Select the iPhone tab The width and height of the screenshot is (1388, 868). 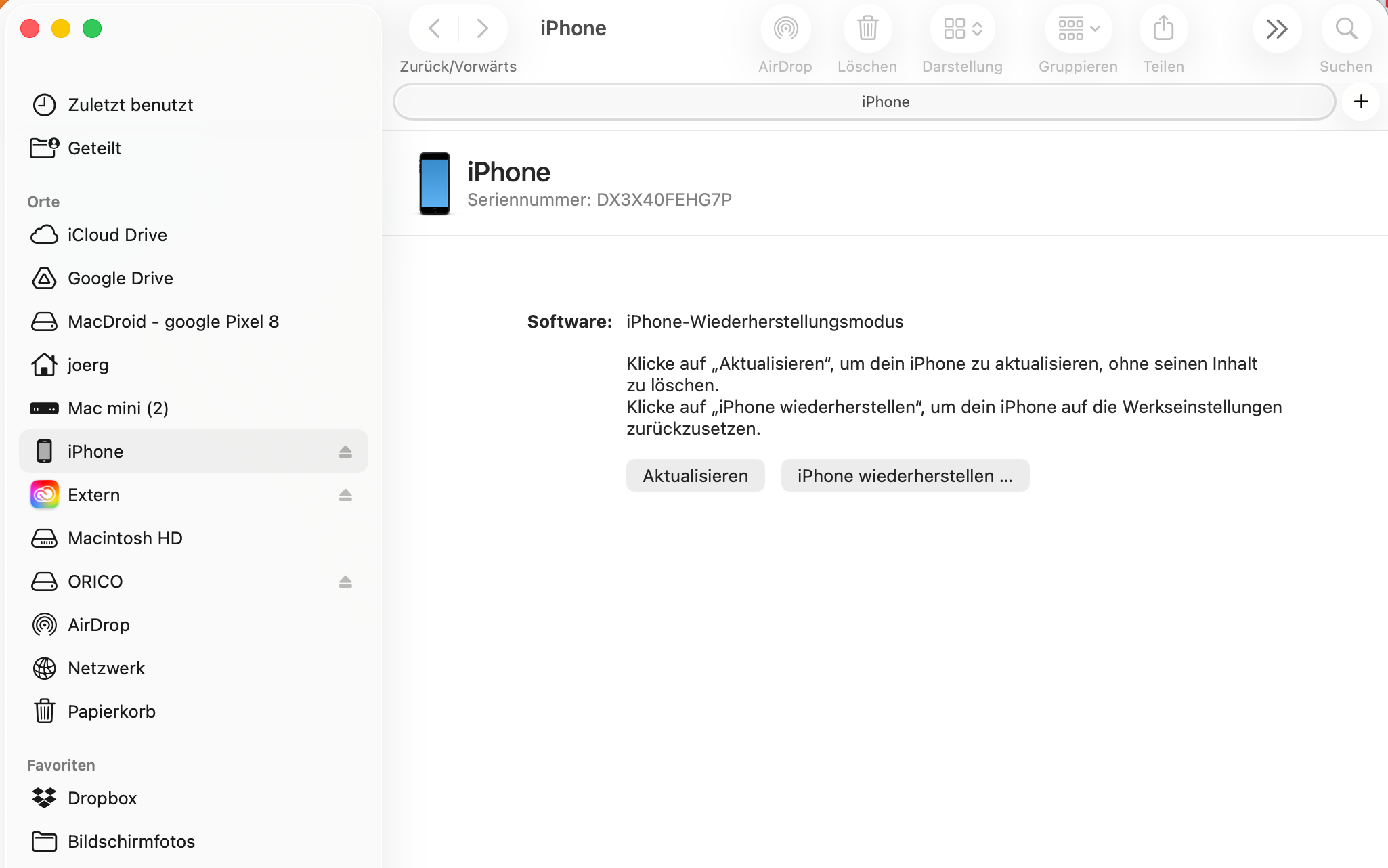coord(886,102)
